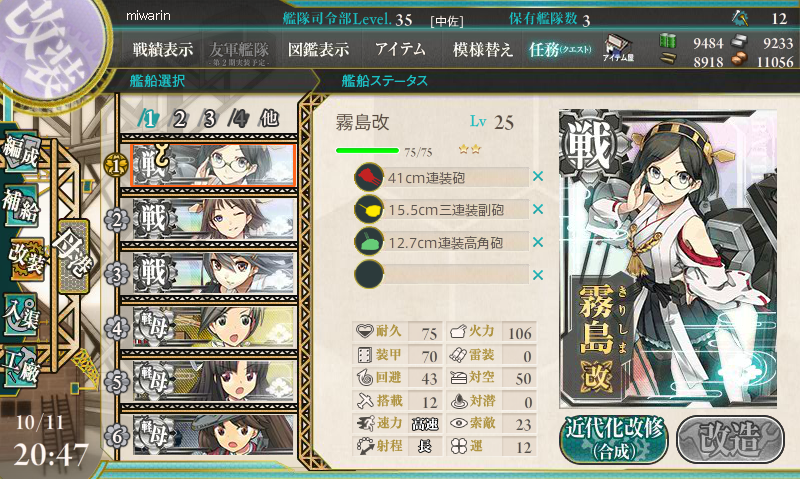Viewport: 800px width, 479px height.
Task: Open the 任務 quest menu
Action: (x=560, y=49)
